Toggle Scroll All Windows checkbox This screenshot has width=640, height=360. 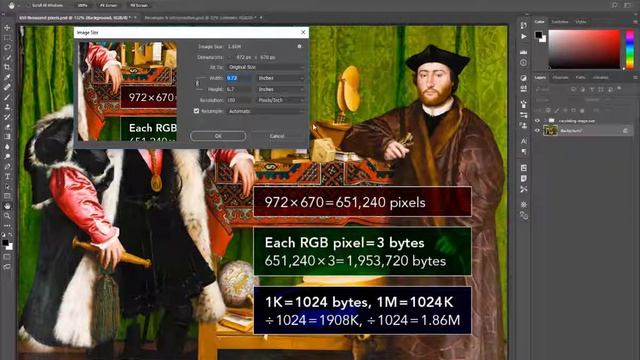pyautogui.click(x=28, y=6)
